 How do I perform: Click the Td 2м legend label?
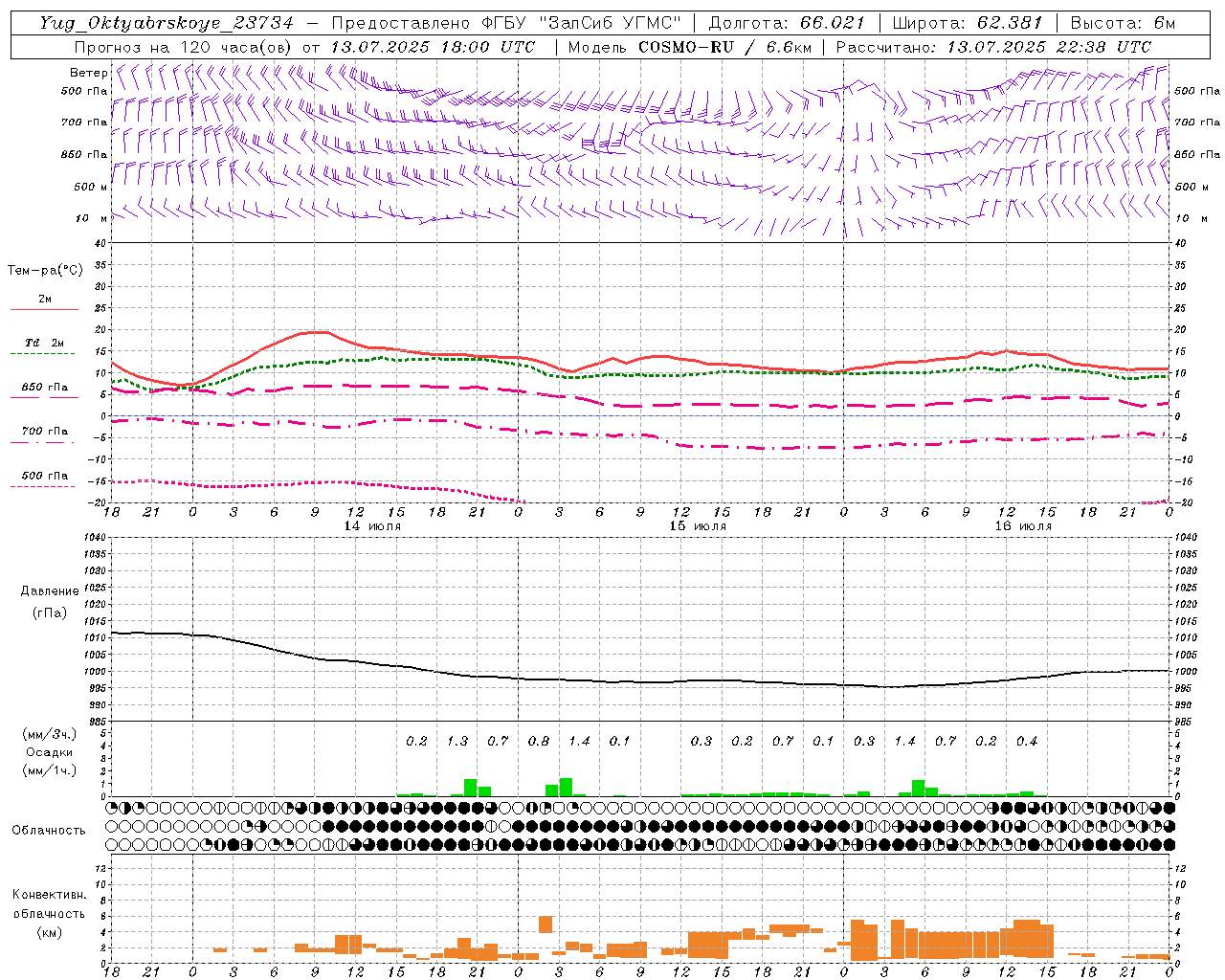coord(44,343)
